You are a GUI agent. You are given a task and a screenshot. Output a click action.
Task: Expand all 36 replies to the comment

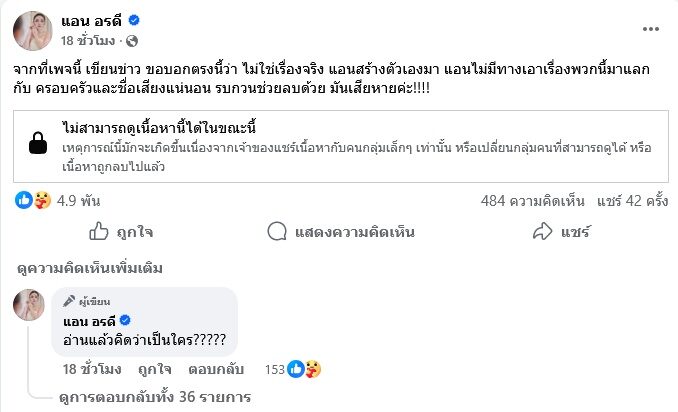[x=155, y=397]
